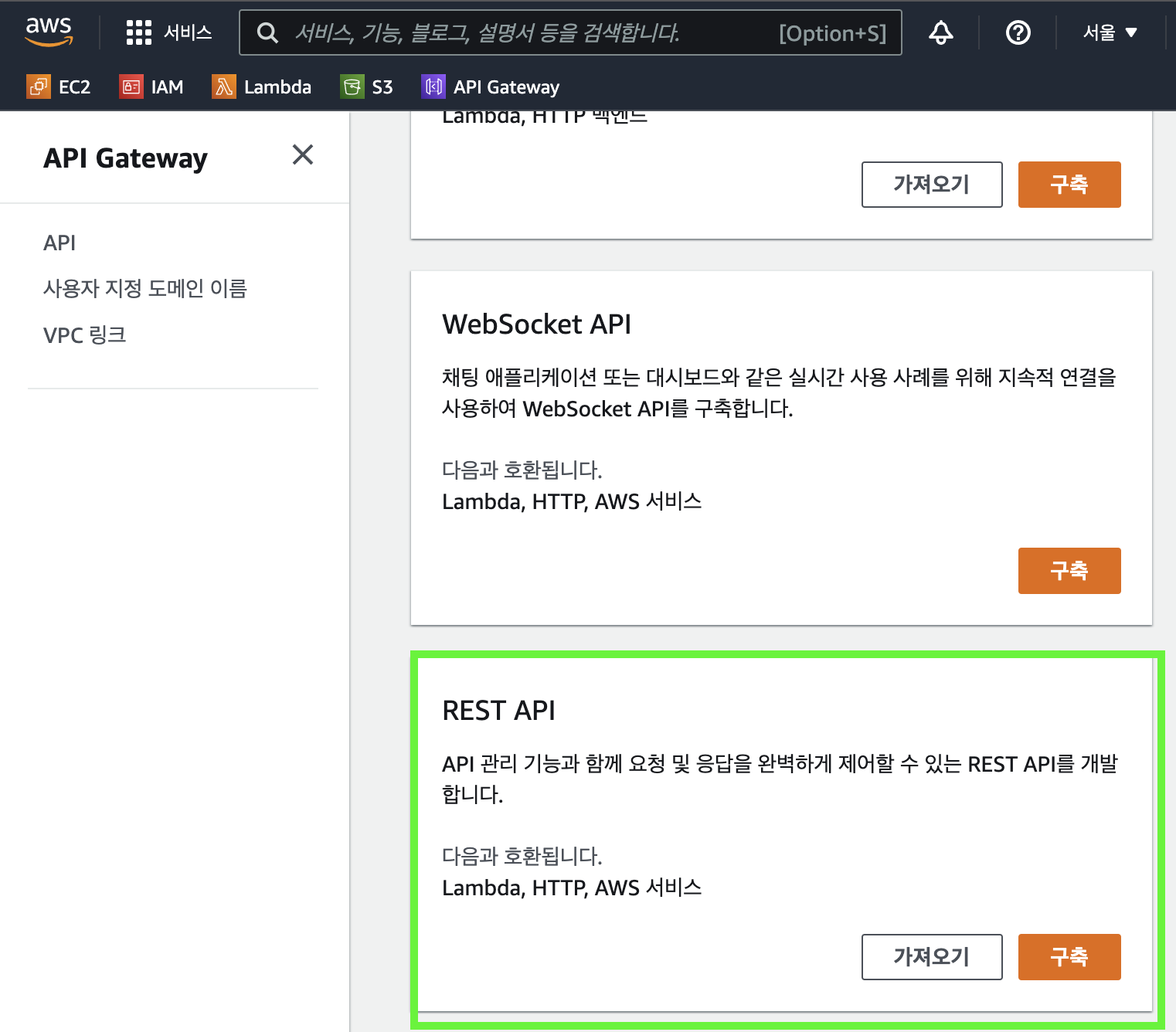Open 사용자 지정 도메인 이름 in sidebar

click(145, 288)
